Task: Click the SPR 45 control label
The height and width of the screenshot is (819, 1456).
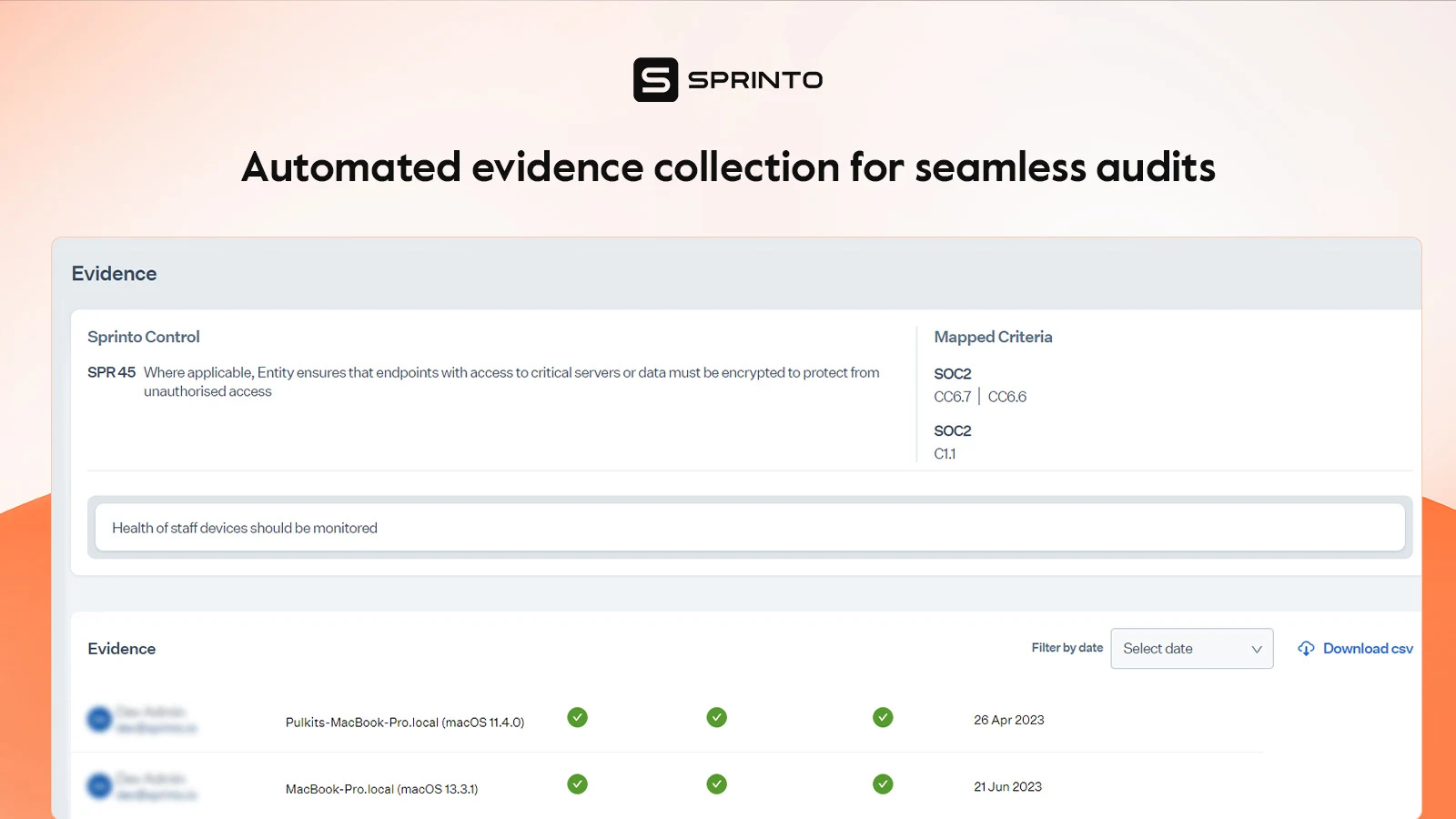Action: (111, 371)
